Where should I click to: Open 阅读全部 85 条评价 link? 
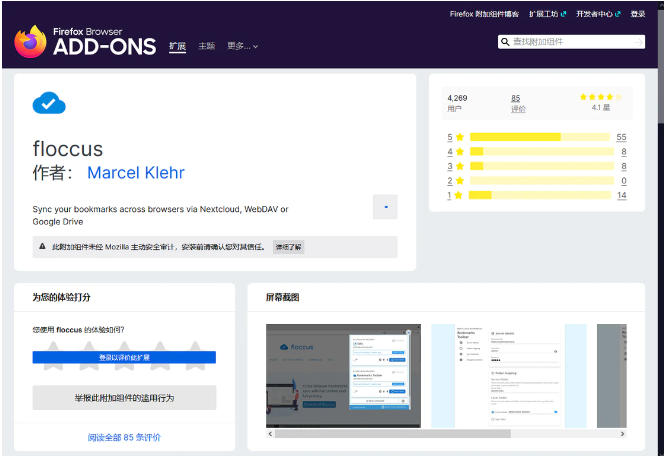[x=124, y=437]
